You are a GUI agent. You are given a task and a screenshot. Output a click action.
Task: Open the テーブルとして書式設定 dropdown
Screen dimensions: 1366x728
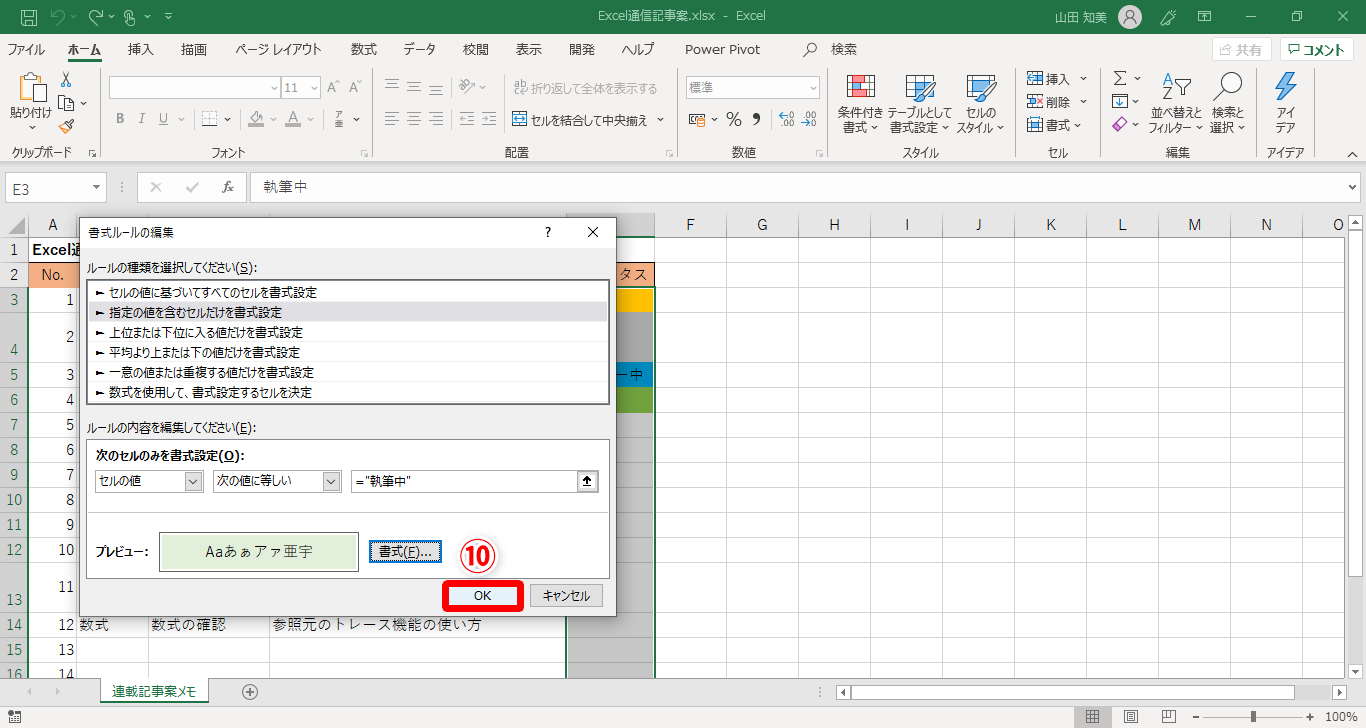pyautogui.click(x=919, y=103)
